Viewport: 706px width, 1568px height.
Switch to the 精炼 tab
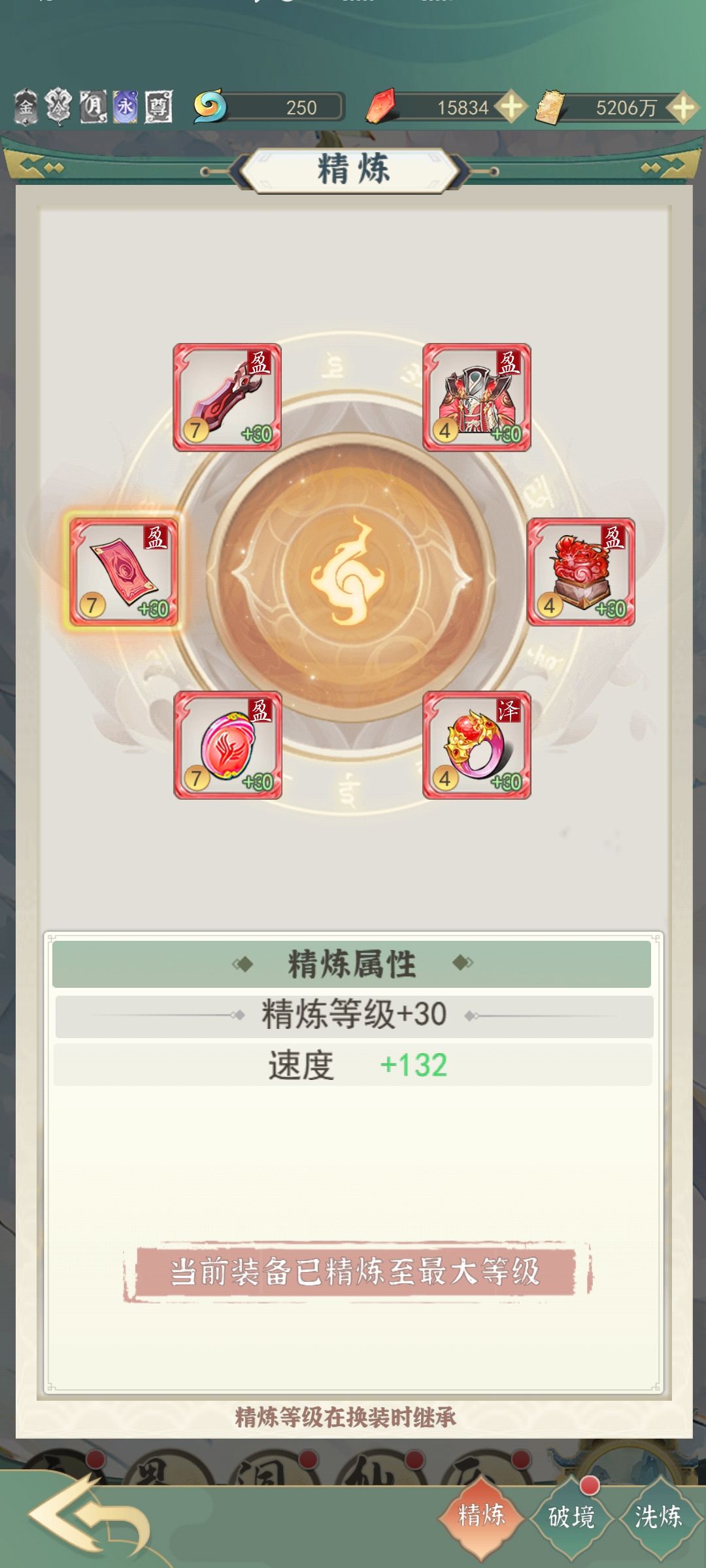481,1515
